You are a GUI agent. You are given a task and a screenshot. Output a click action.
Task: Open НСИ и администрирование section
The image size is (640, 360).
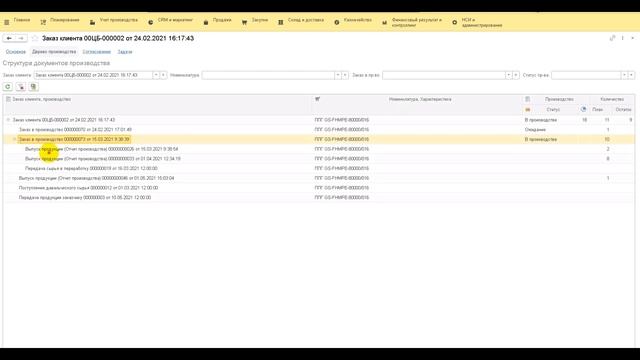point(477,22)
